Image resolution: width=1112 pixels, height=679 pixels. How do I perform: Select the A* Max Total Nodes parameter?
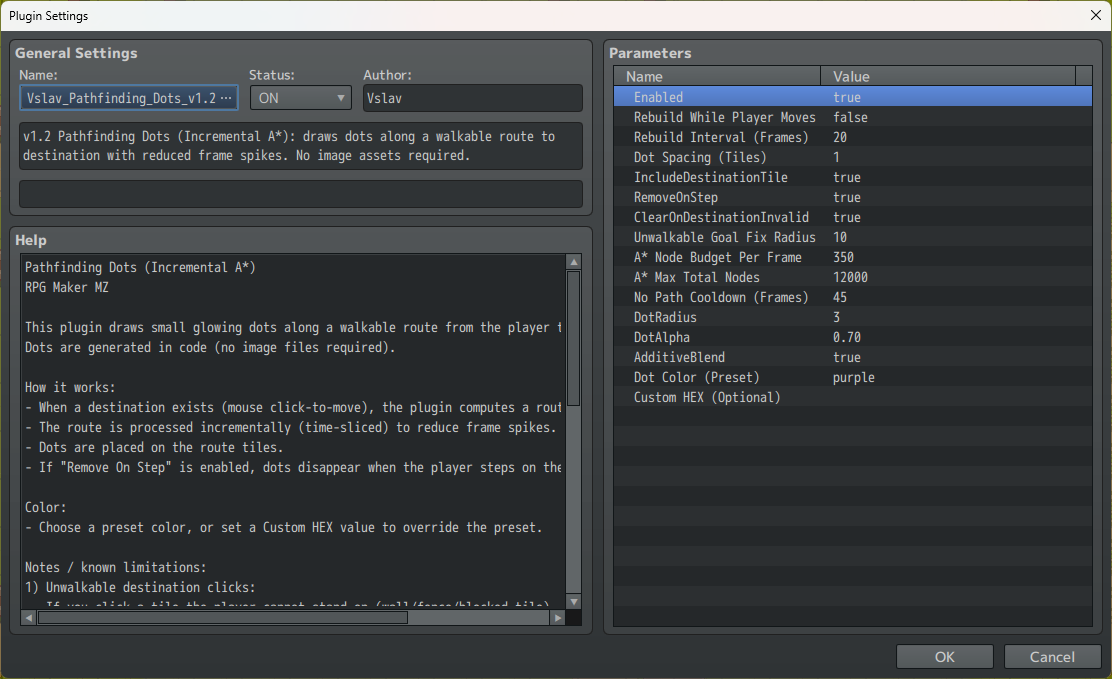pyautogui.click(x=852, y=277)
